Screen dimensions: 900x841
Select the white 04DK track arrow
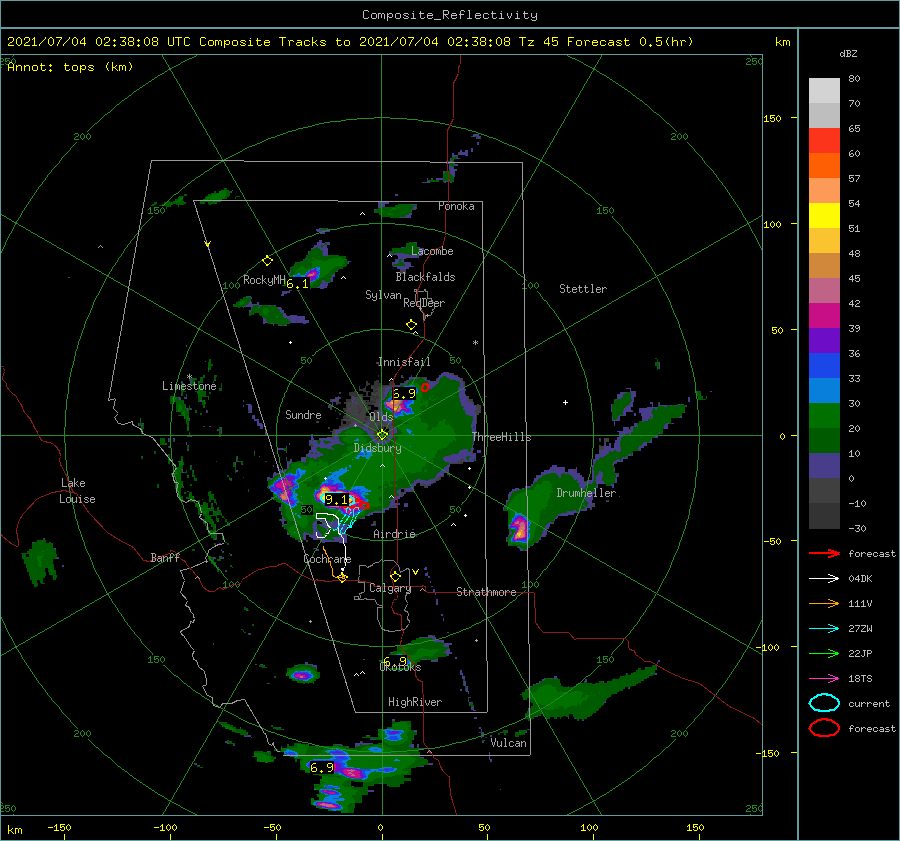(x=824, y=579)
